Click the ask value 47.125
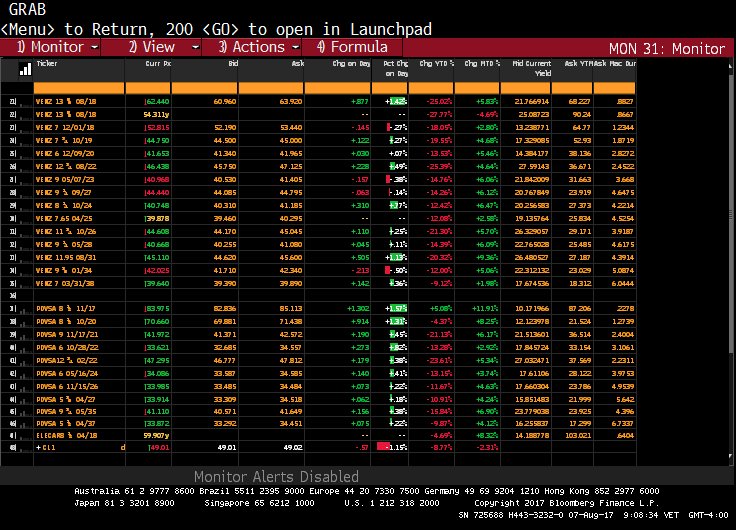Screen dimensions: 736x530 pyautogui.click(x=291, y=167)
